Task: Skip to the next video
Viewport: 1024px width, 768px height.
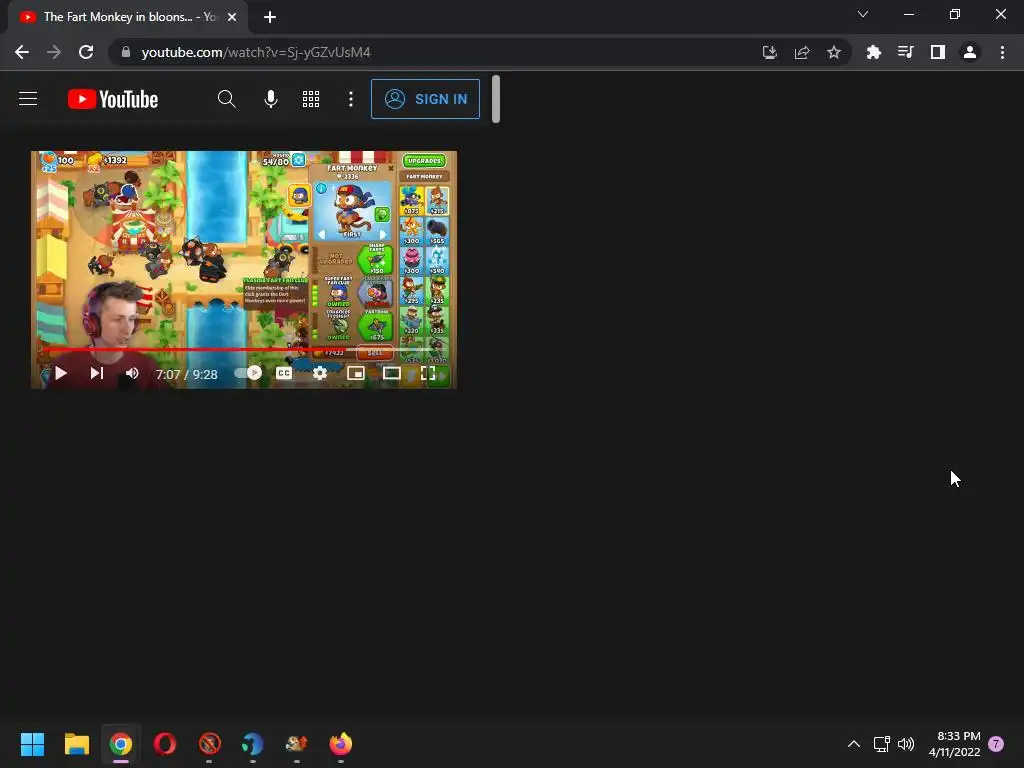Action: (x=97, y=373)
